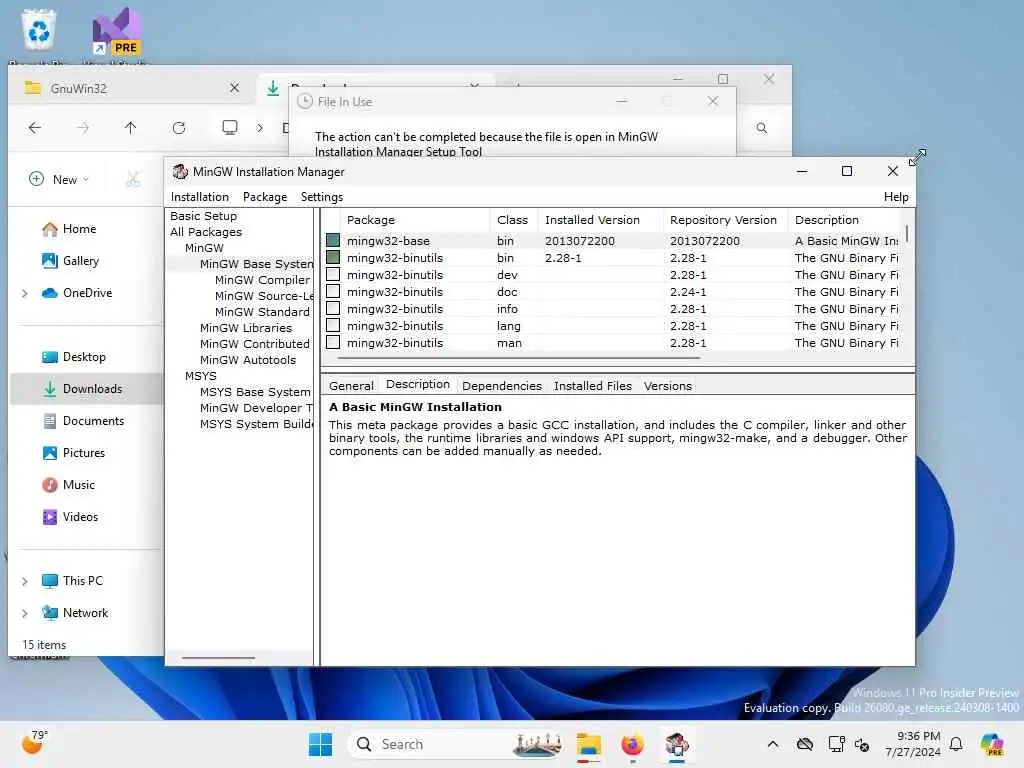Image resolution: width=1024 pixels, height=768 pixels.
Task: Click the tree pane horizontal scrollbar
Action: [x=218, y=658]
